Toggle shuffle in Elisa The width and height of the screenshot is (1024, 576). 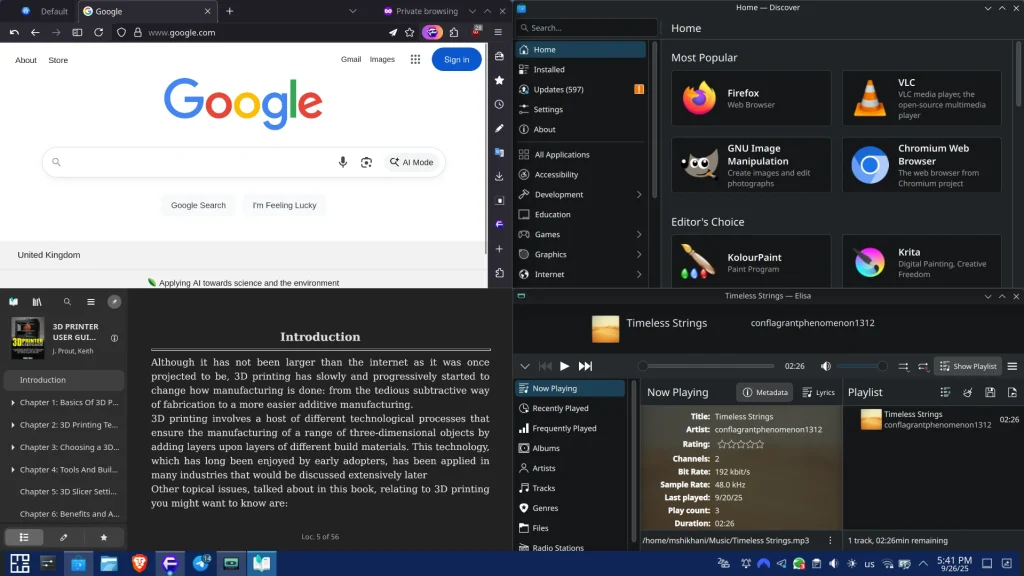[x=903, y=366]
